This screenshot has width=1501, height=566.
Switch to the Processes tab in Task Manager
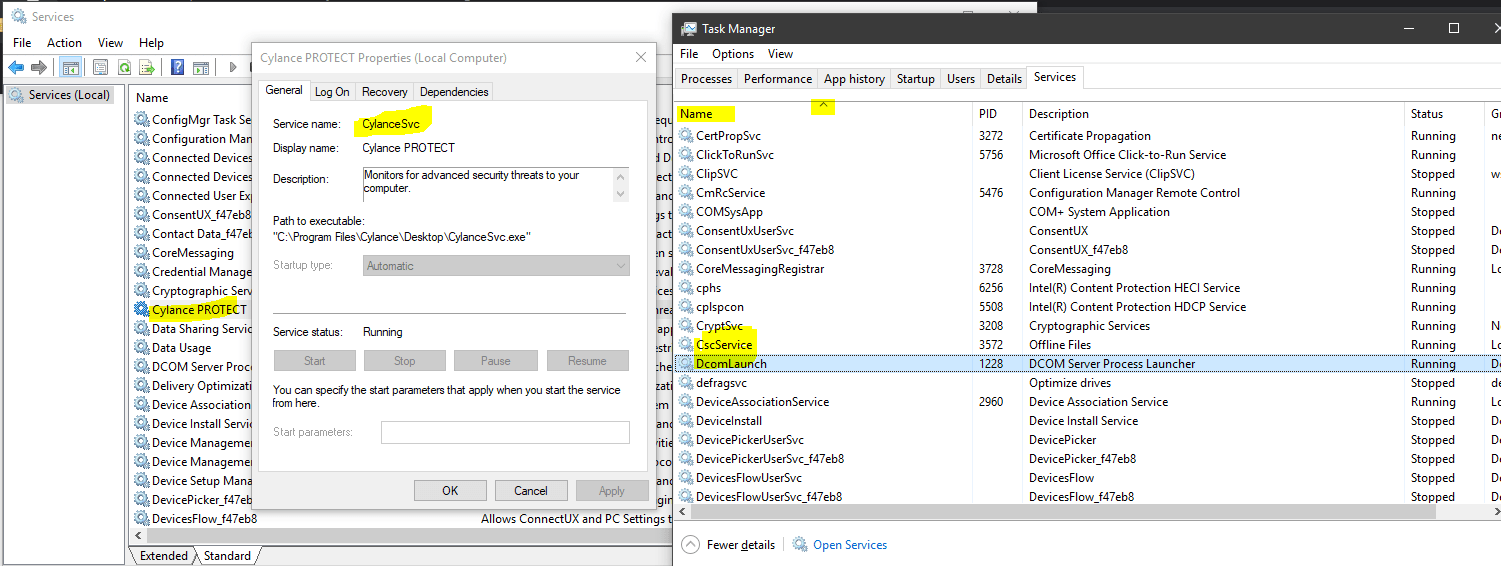pos(706,79)
